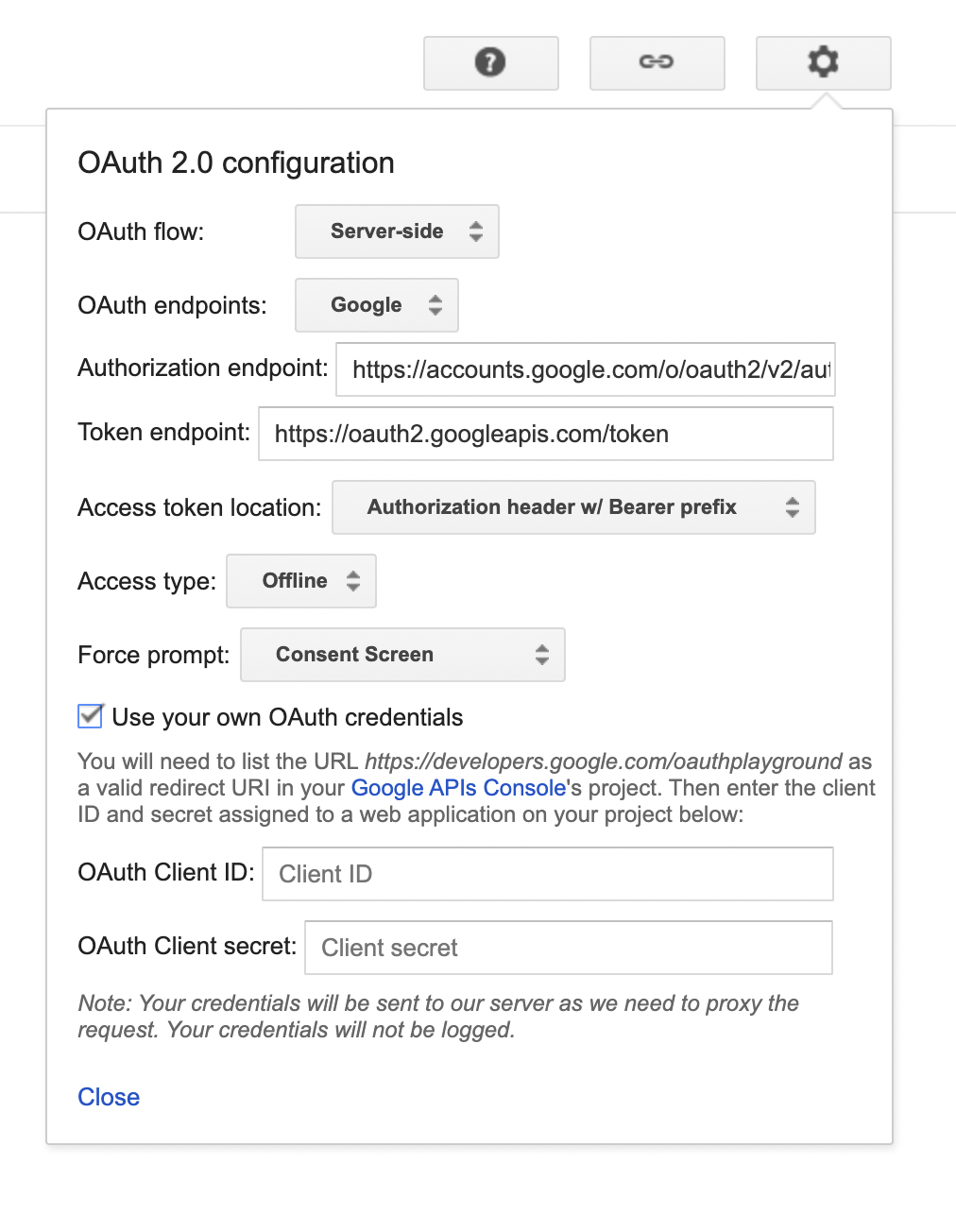Select Server-side from the OAuth flow control
956x1232 pixels.
coord(396,231)
